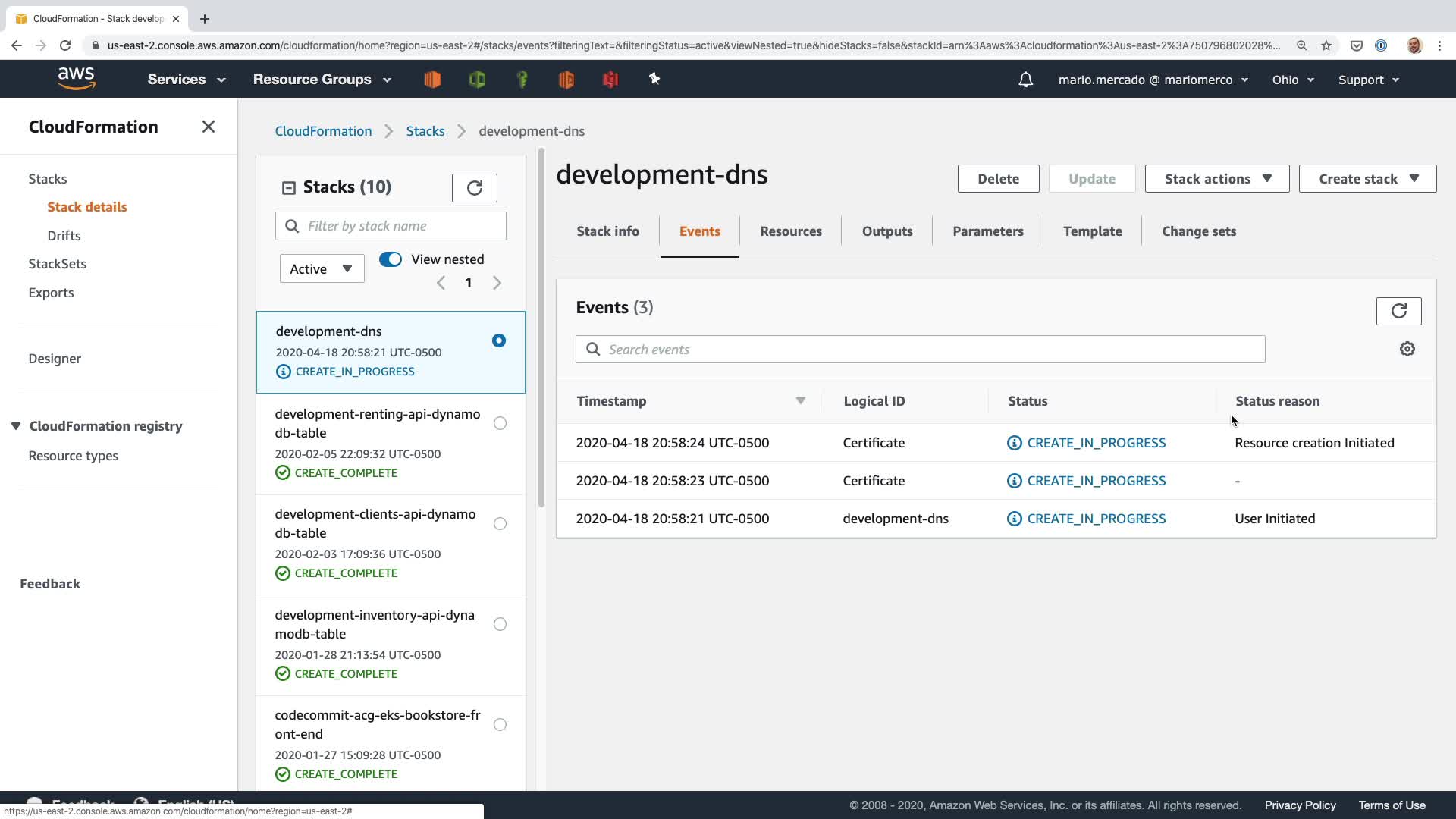Switch to the Resources tab
Viewport: 1456px width, 819px height.
pos(790,231)
